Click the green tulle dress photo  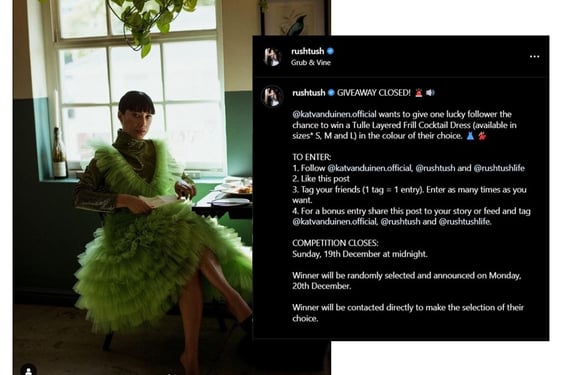[x=133, y=188]
